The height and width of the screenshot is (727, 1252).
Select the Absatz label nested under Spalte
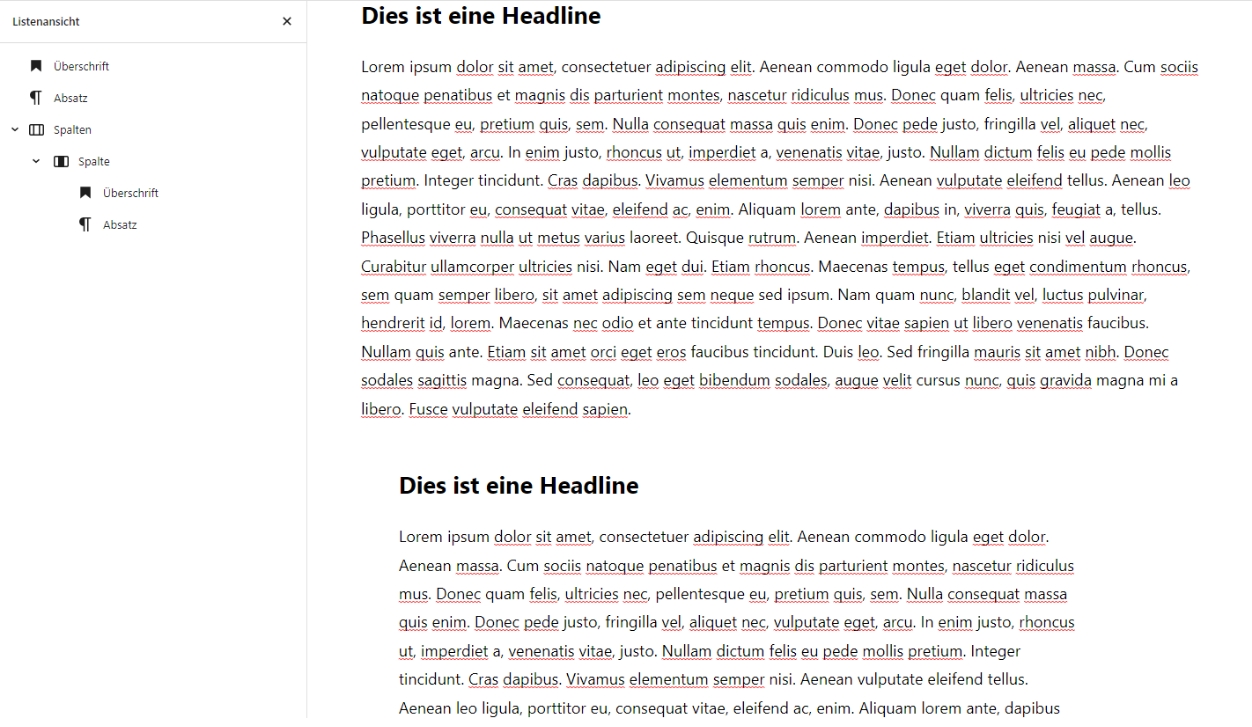pos(120,225)
